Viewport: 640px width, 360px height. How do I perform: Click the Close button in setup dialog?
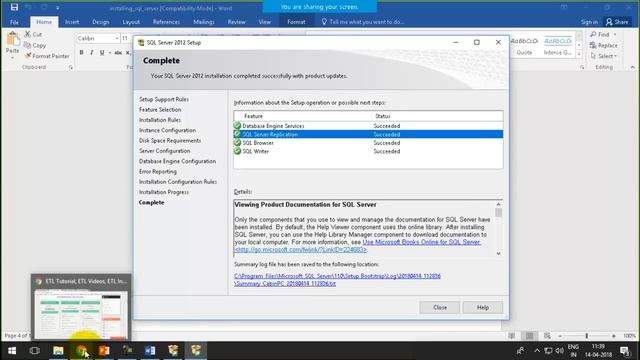(440, 308)
